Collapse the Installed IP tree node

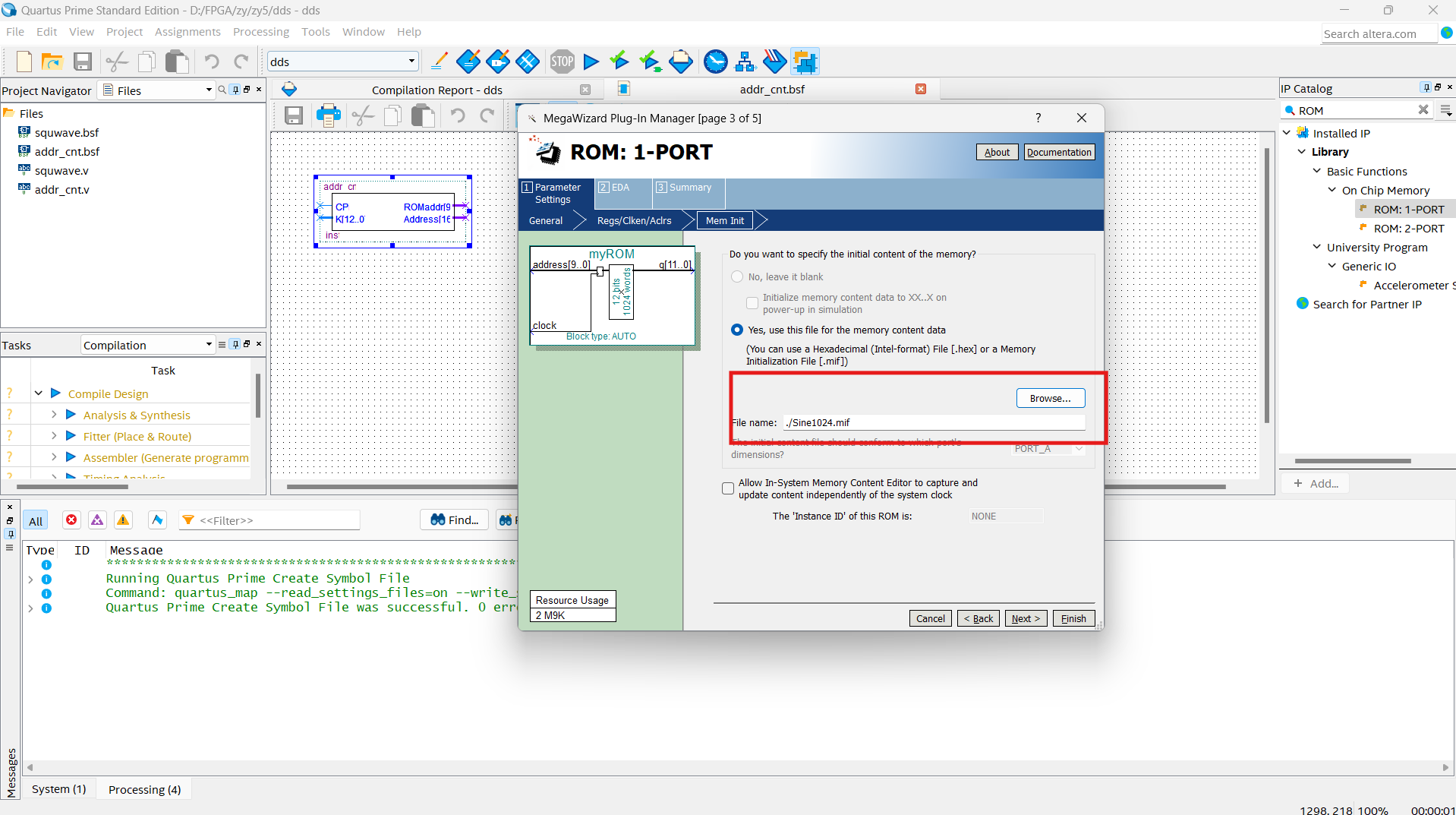tap(1287, 133)
